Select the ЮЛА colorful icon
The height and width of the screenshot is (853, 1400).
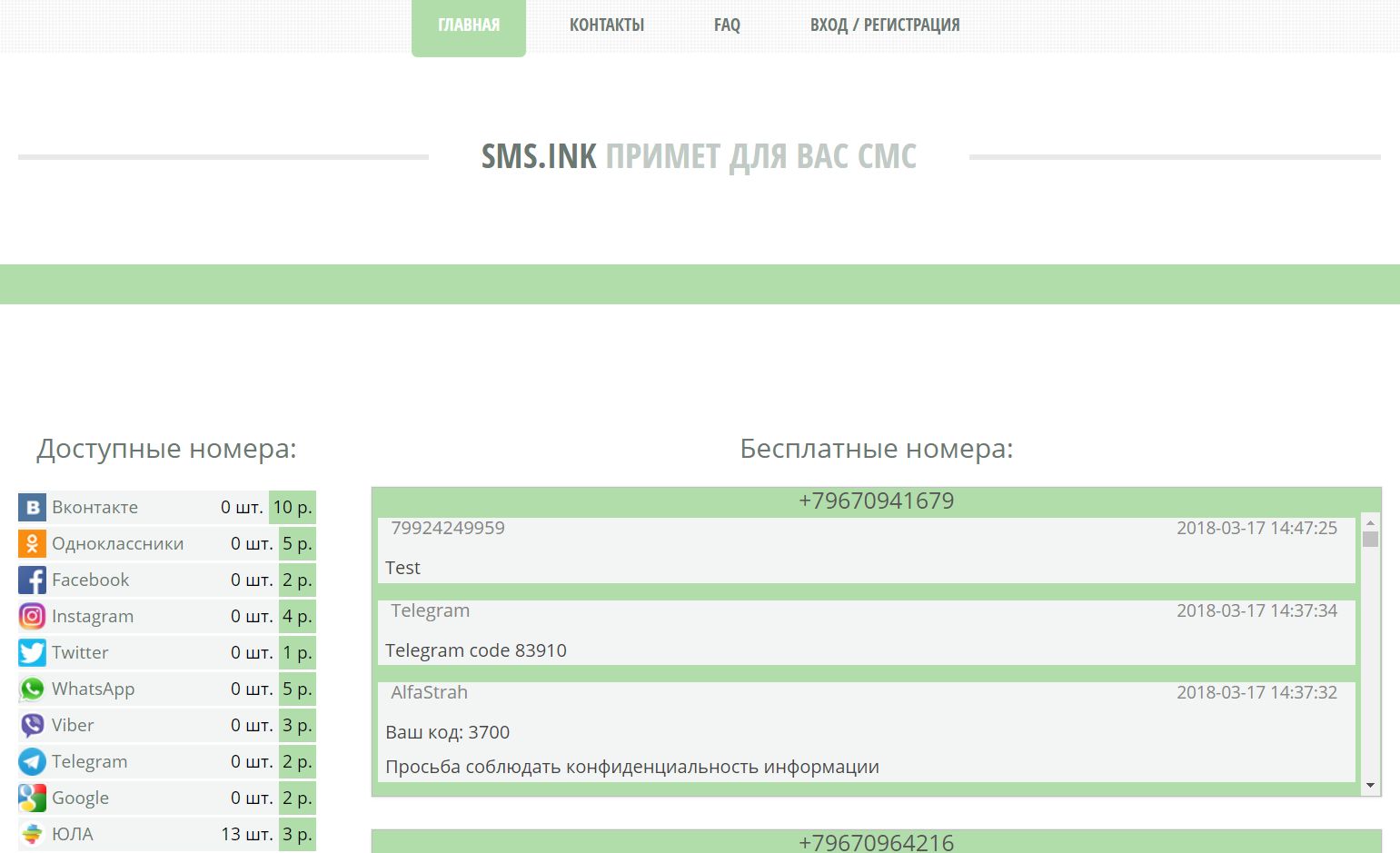point(32,834)
